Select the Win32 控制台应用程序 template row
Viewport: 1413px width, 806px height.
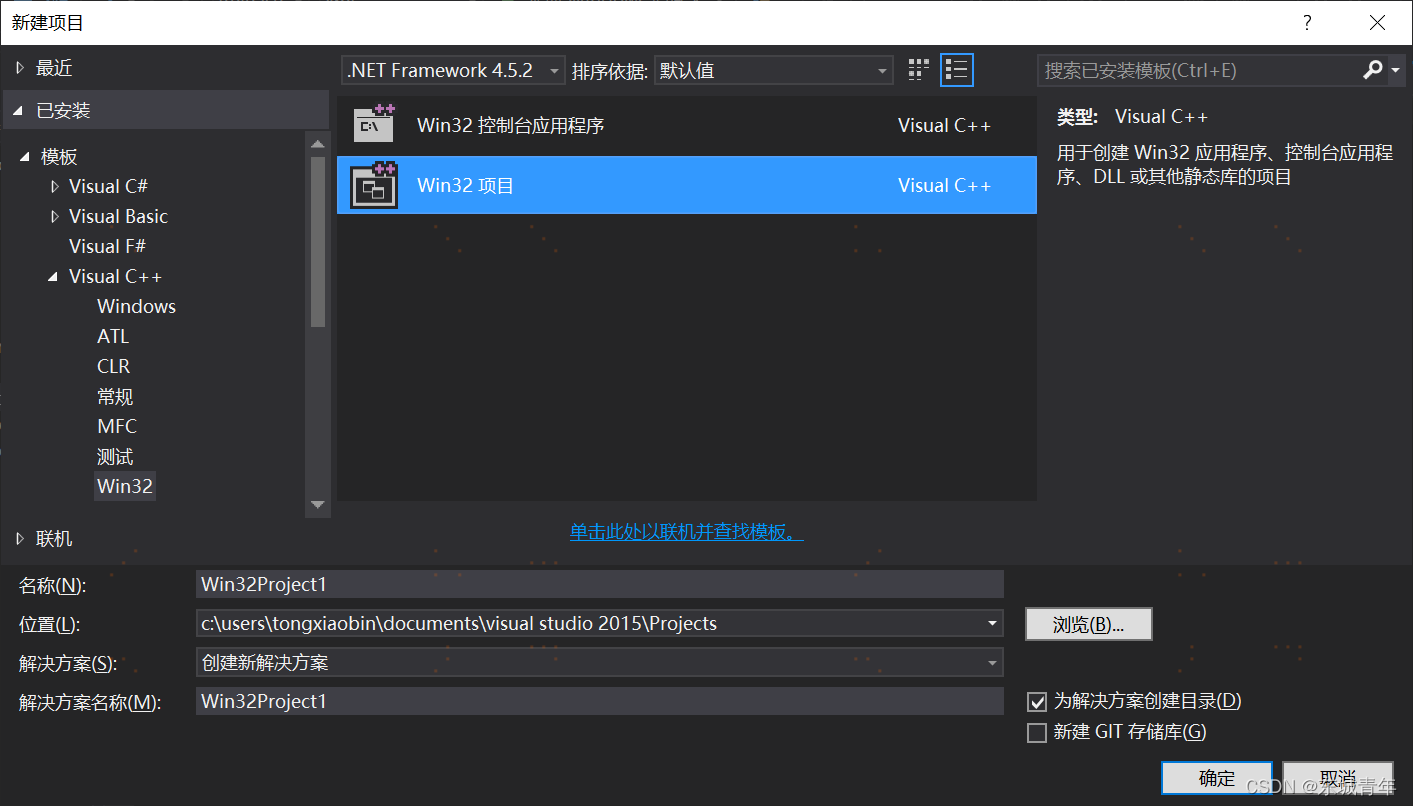click(687, 125)
